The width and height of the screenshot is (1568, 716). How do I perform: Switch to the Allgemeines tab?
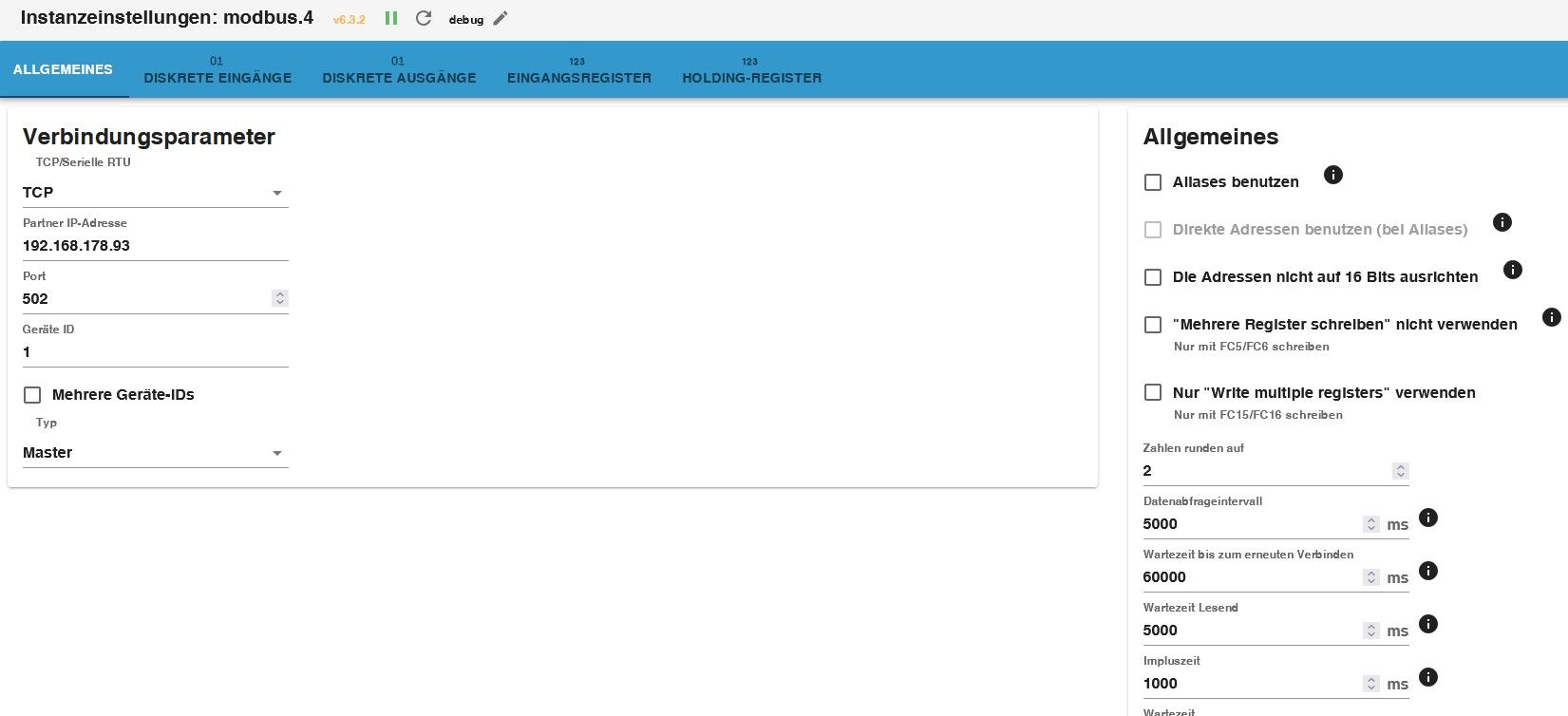[x=63, y=69]
